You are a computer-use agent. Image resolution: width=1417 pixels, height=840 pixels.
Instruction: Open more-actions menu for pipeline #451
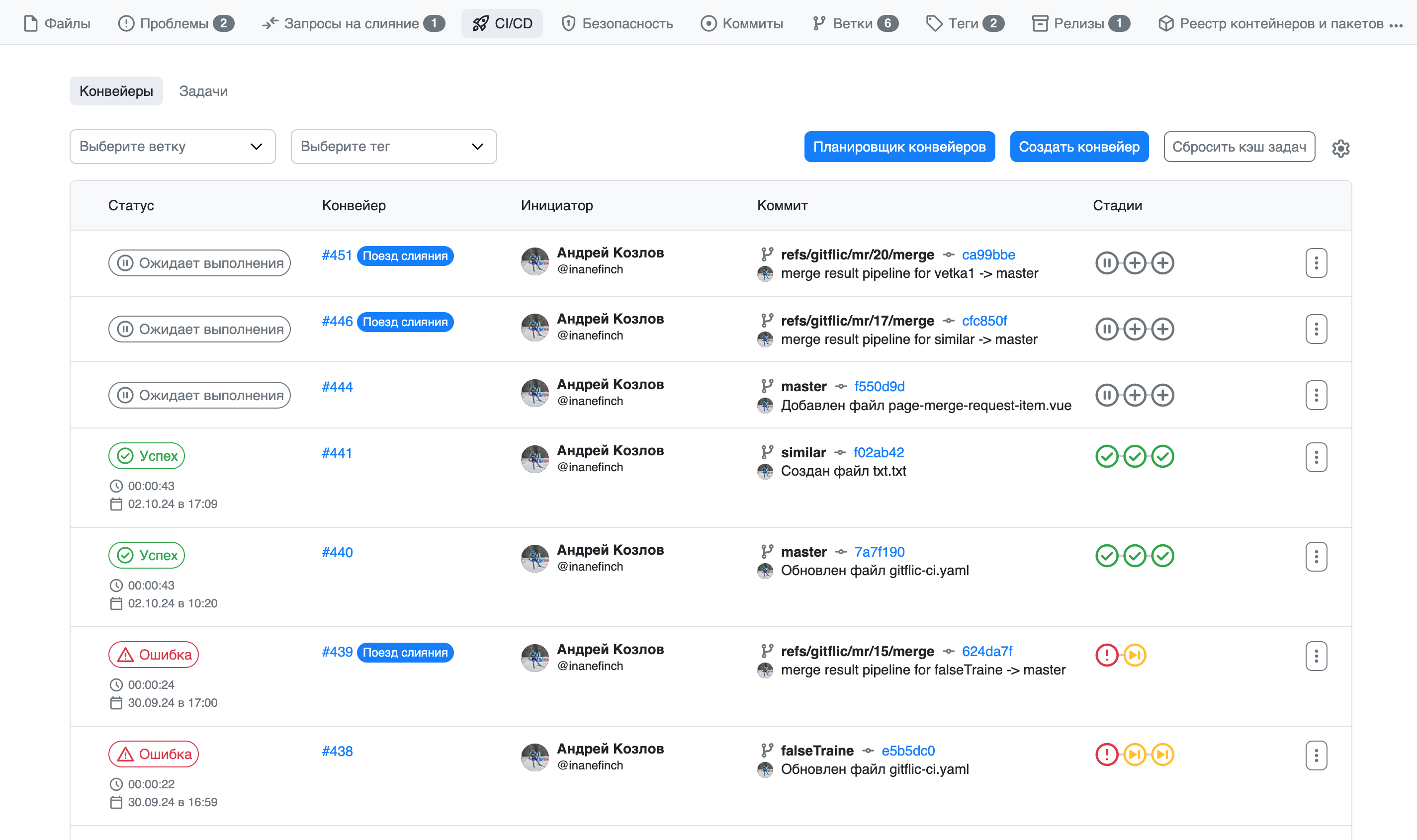point(1316,262)
